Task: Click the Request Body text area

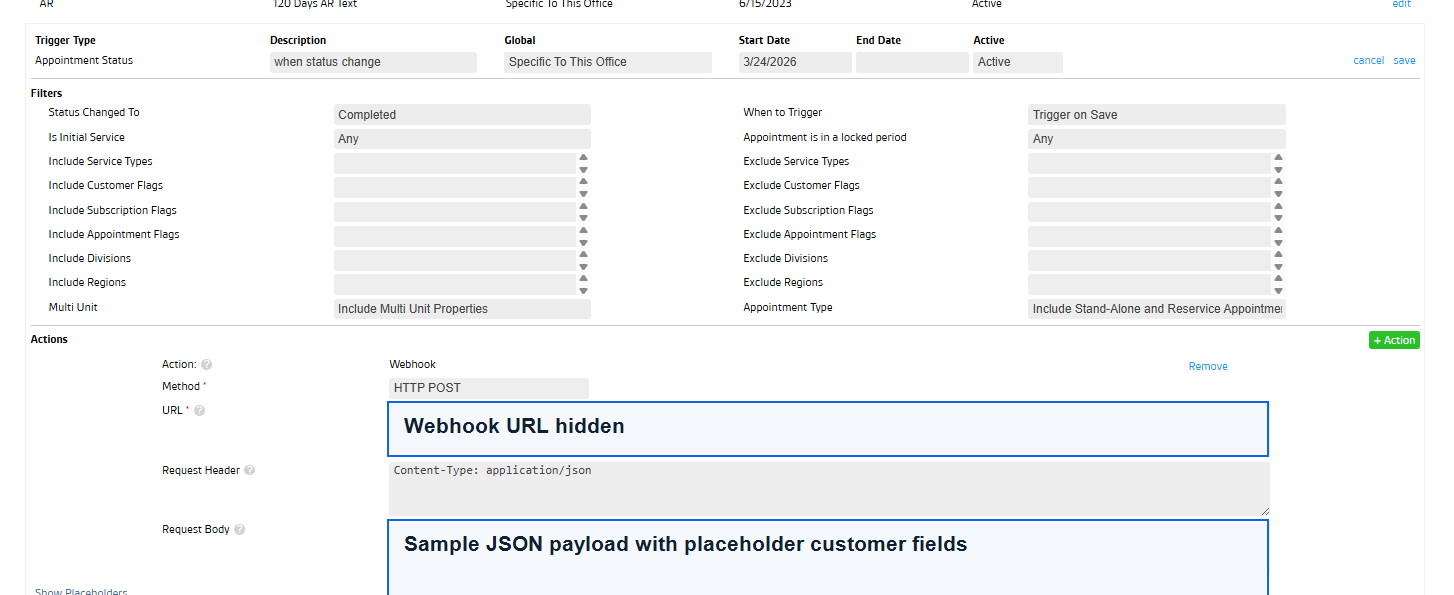Action: (828, 557)
